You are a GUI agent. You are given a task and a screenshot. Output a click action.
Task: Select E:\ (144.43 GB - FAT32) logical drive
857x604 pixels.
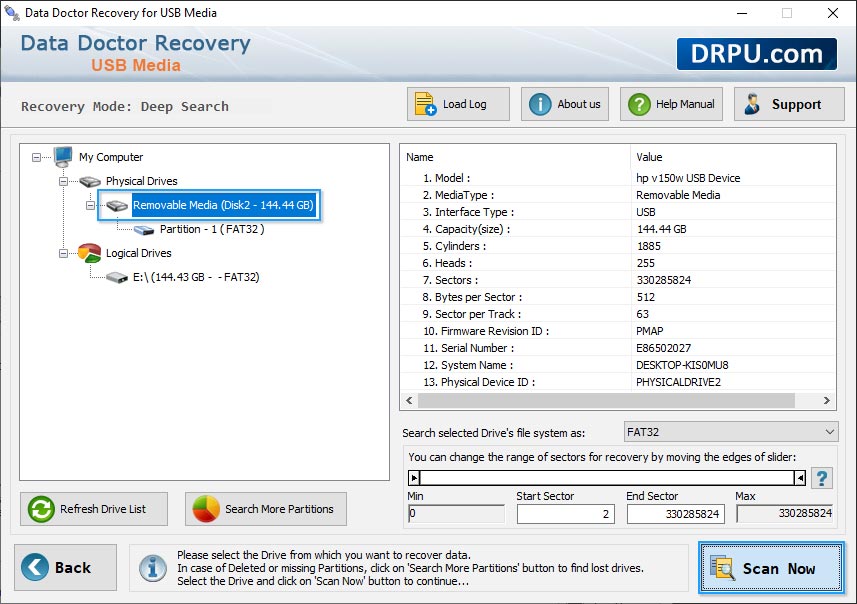[x=196, y=277]
